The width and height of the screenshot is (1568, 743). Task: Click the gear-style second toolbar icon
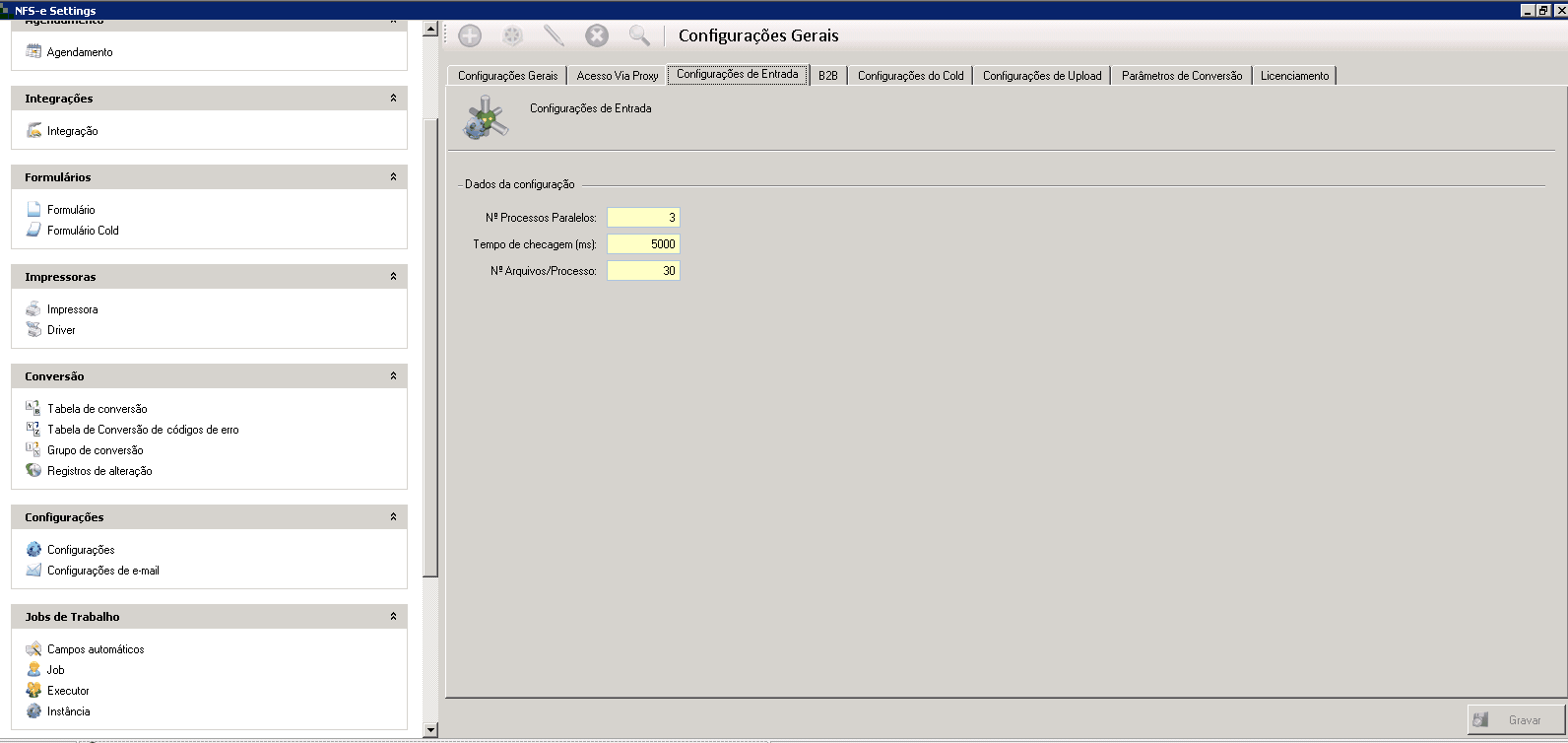[x=512, y=35]
